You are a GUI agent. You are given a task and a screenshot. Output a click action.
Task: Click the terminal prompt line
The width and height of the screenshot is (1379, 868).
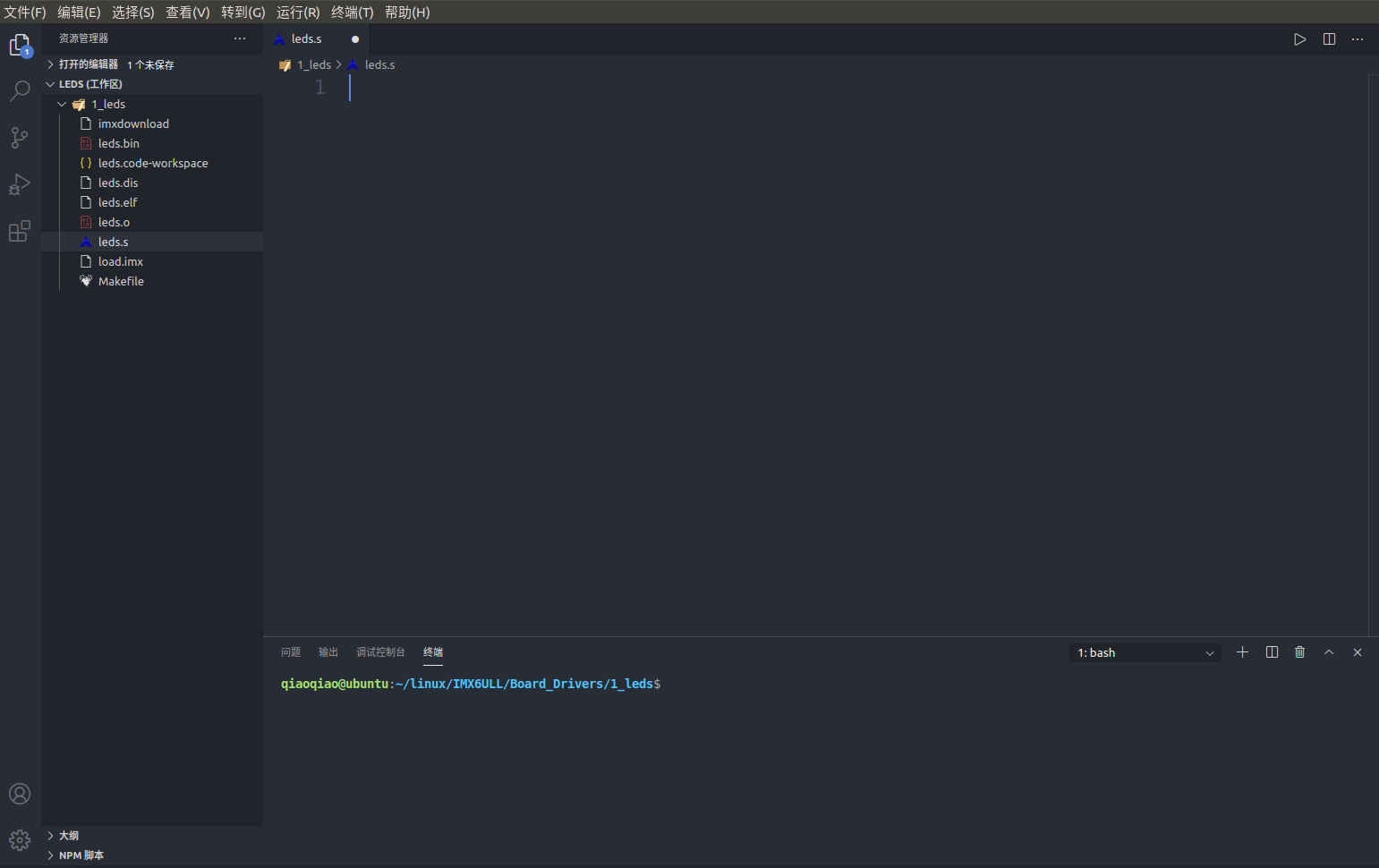pyautogui.click(x=471, y=684)
